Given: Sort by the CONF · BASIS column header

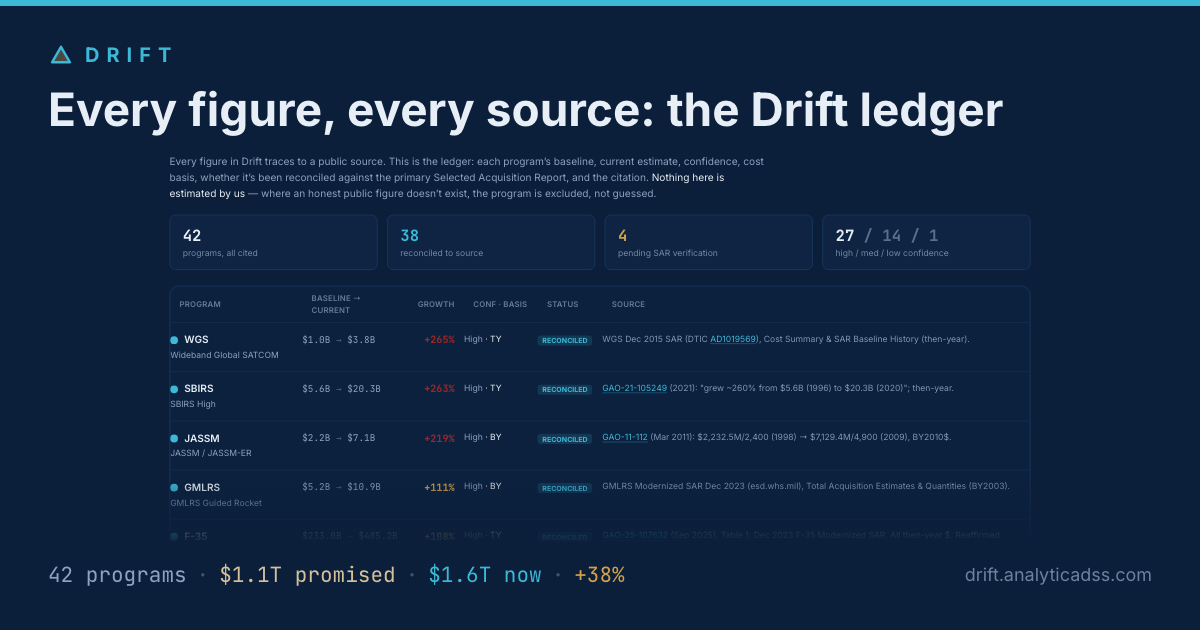Looking at the screenshot, I should (x=500, y=304).
